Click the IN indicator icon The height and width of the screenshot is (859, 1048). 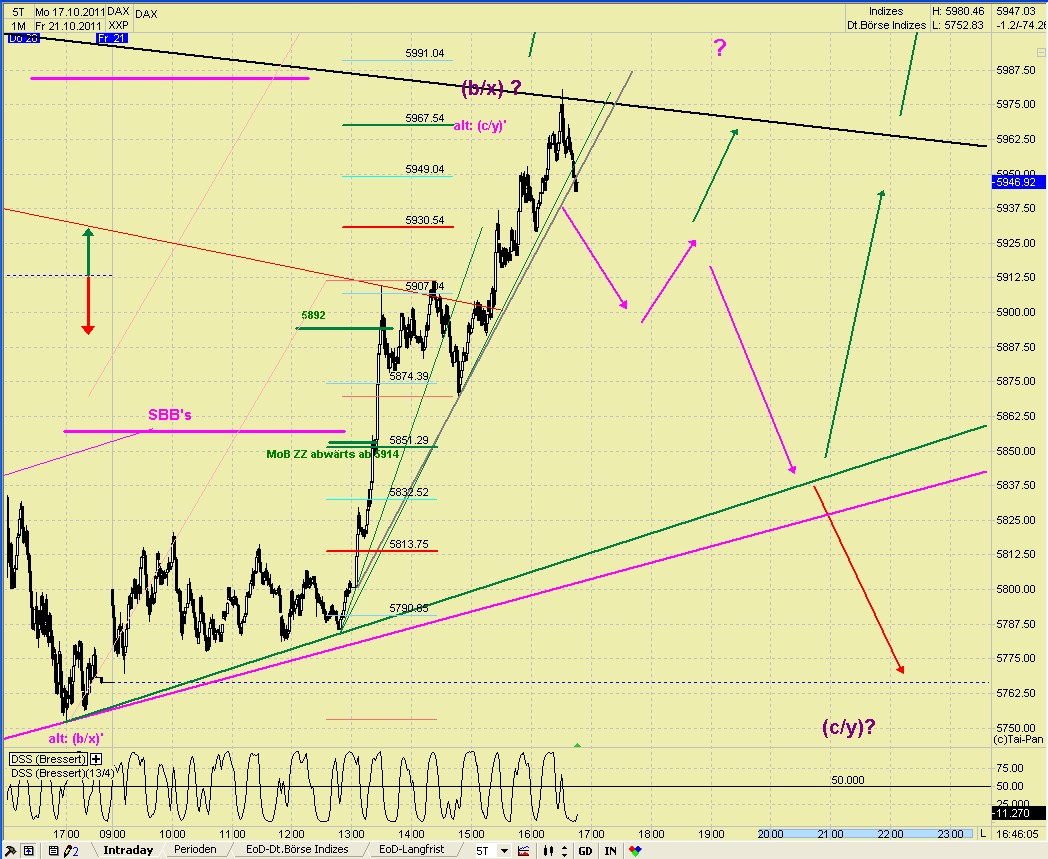(611, 850)
